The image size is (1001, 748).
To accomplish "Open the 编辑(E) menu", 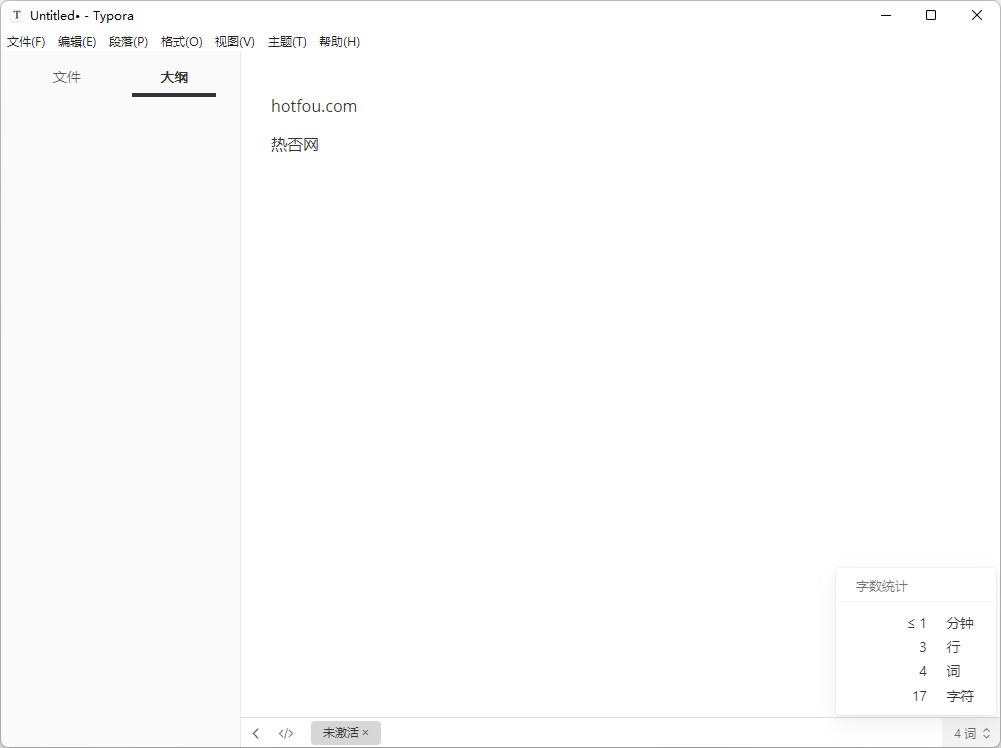I will 77,41.
